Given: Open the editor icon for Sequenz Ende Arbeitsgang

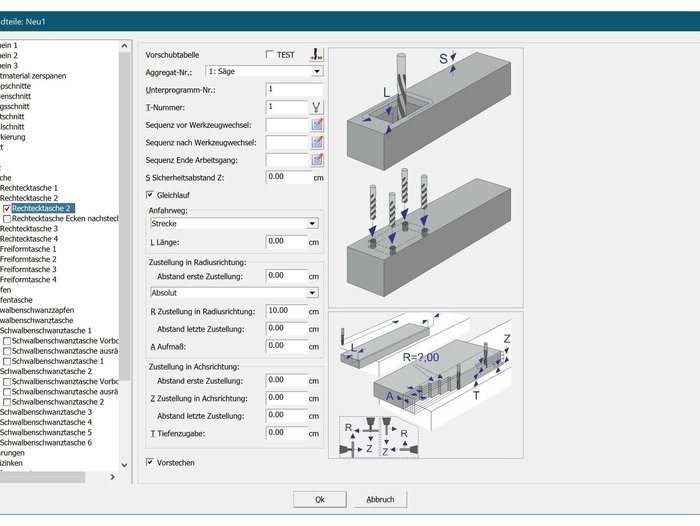Looking at the screenshot, I should (317, 159).
